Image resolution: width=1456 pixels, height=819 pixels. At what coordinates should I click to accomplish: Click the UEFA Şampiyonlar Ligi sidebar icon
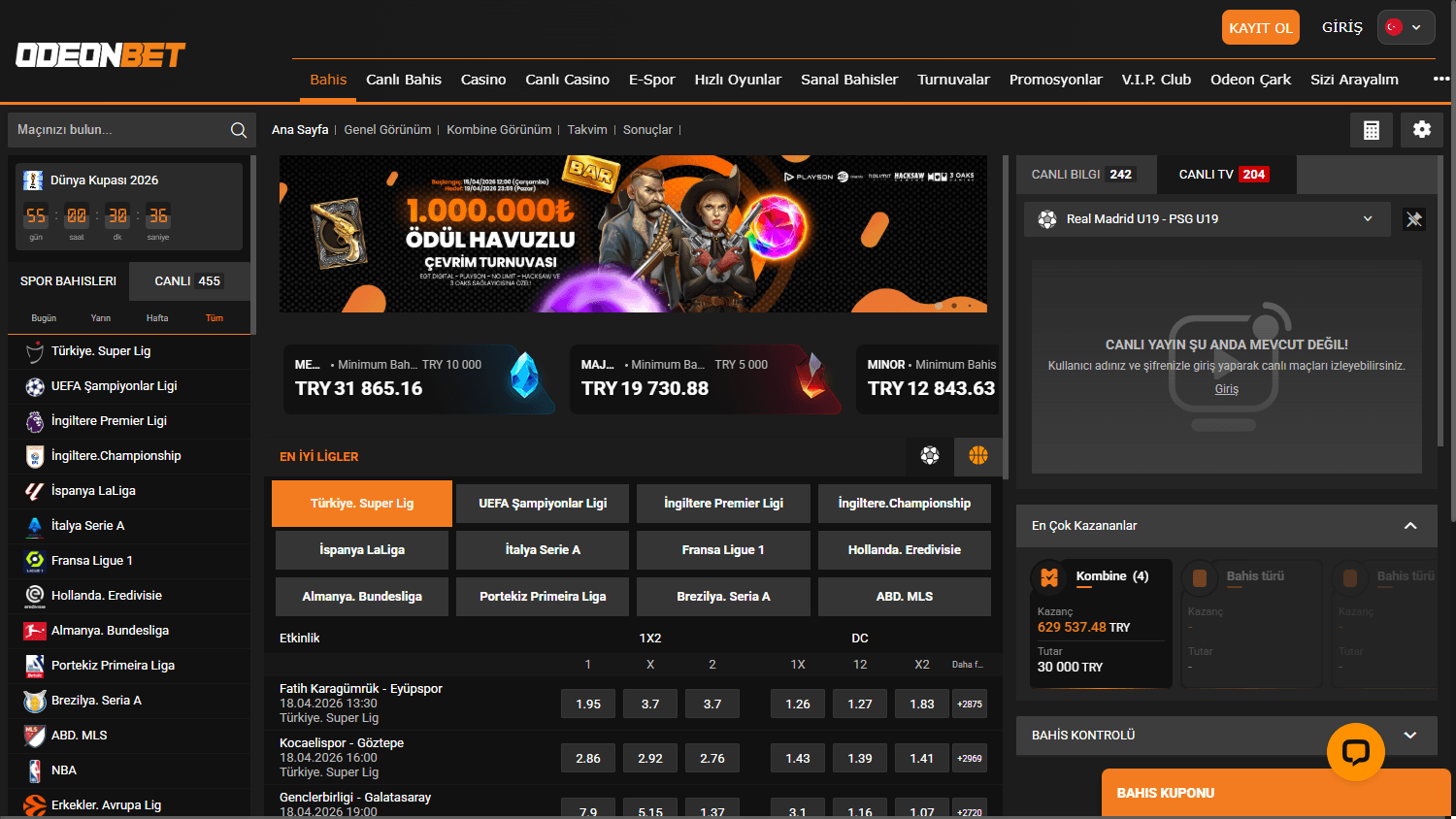35,386
